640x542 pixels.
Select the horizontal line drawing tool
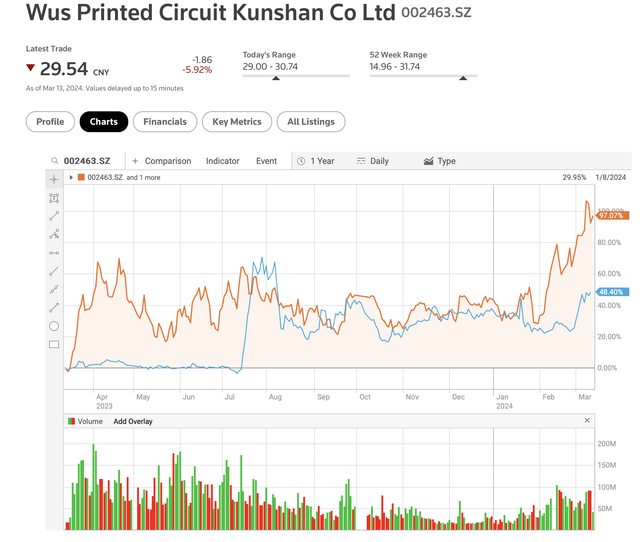[x=54, y=252]
